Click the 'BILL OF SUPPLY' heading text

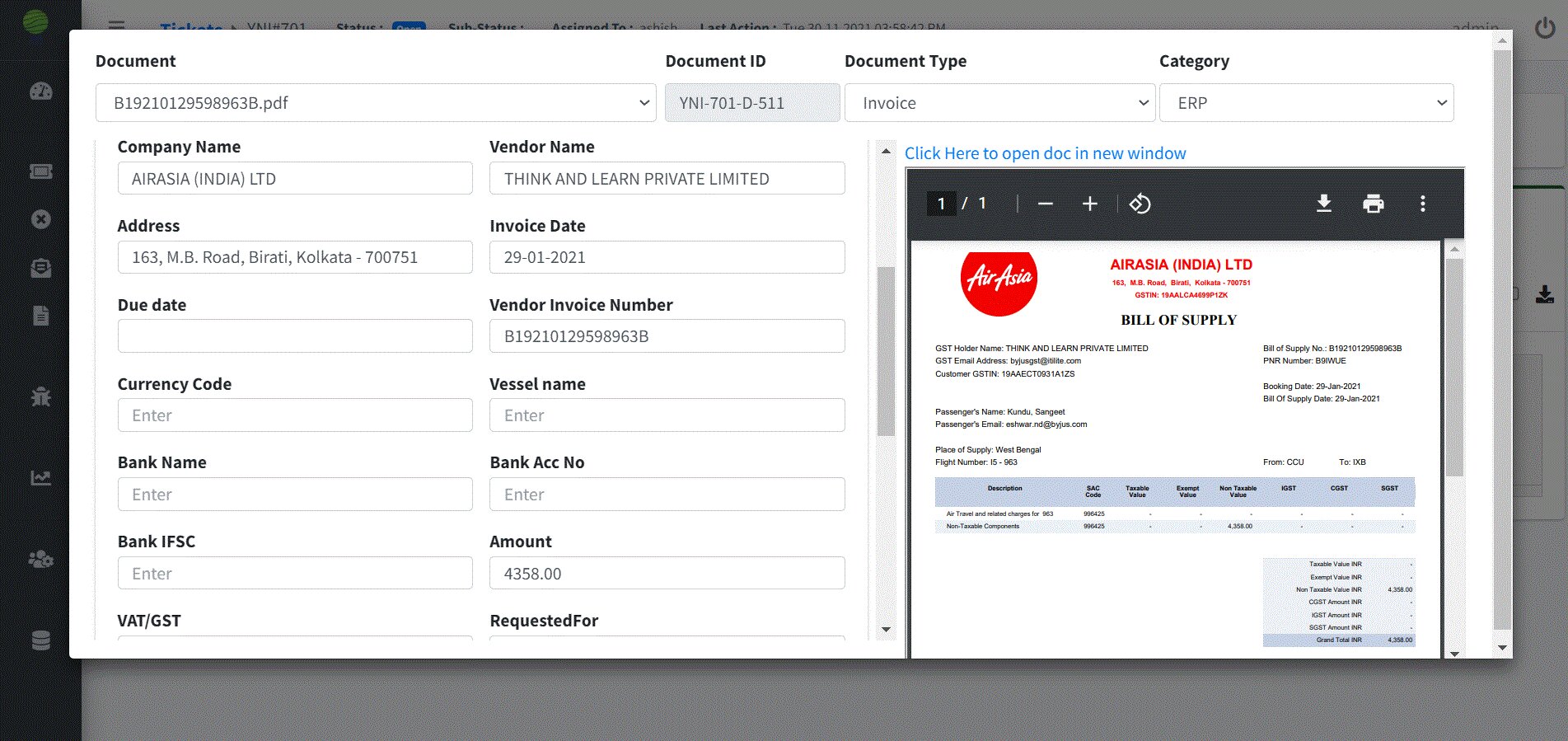point(1178,320)
